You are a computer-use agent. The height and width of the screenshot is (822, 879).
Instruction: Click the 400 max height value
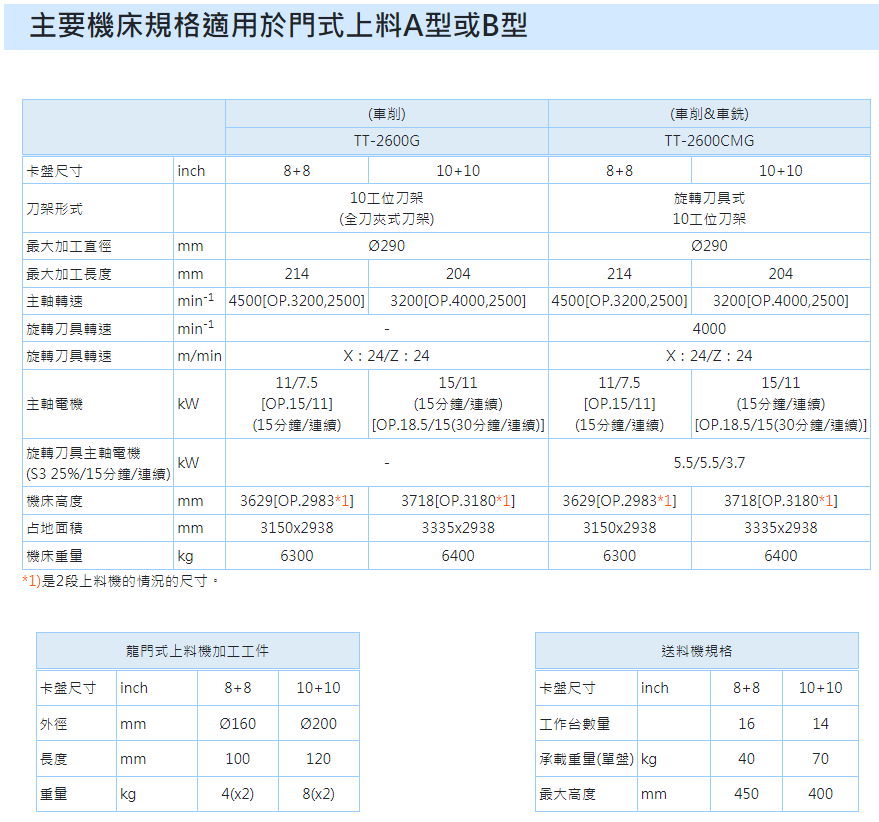820,794
